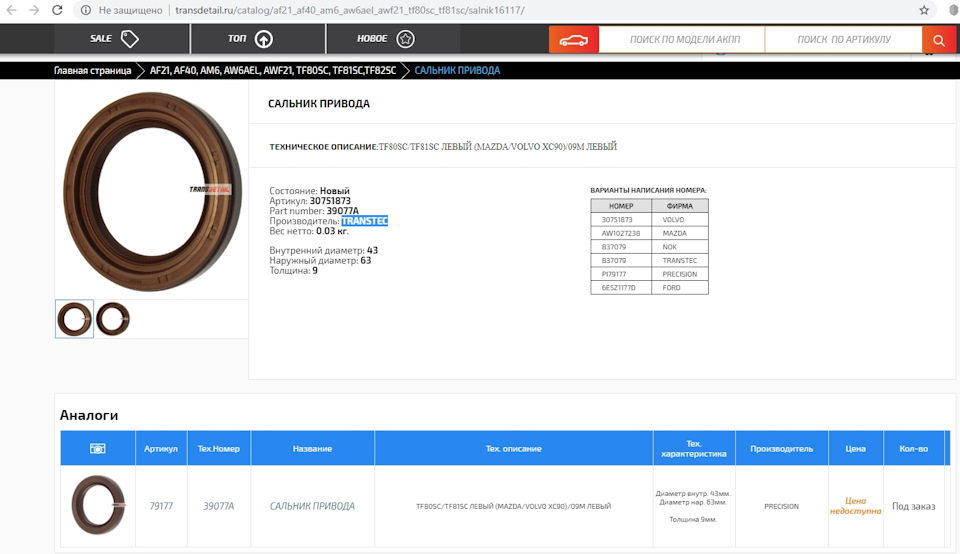Viewport: 960px width, 554px height.
Task: Open the analog seal thumbnail image
Action: tap(99, 505)
